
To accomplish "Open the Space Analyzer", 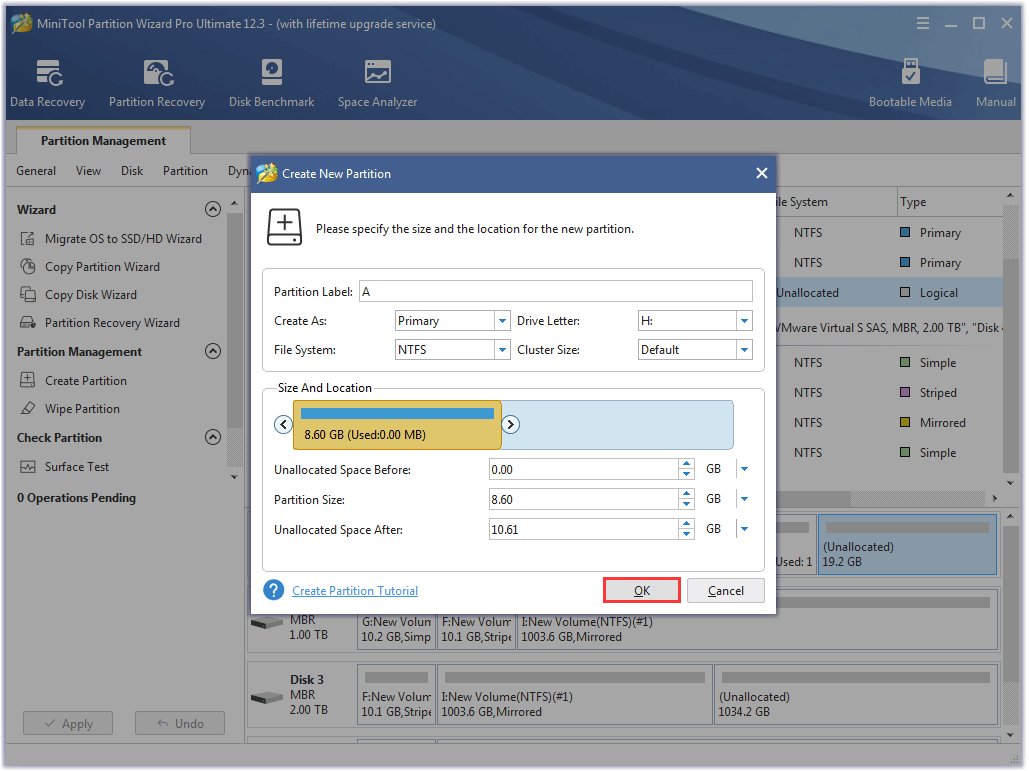I will tap(377, 83).
